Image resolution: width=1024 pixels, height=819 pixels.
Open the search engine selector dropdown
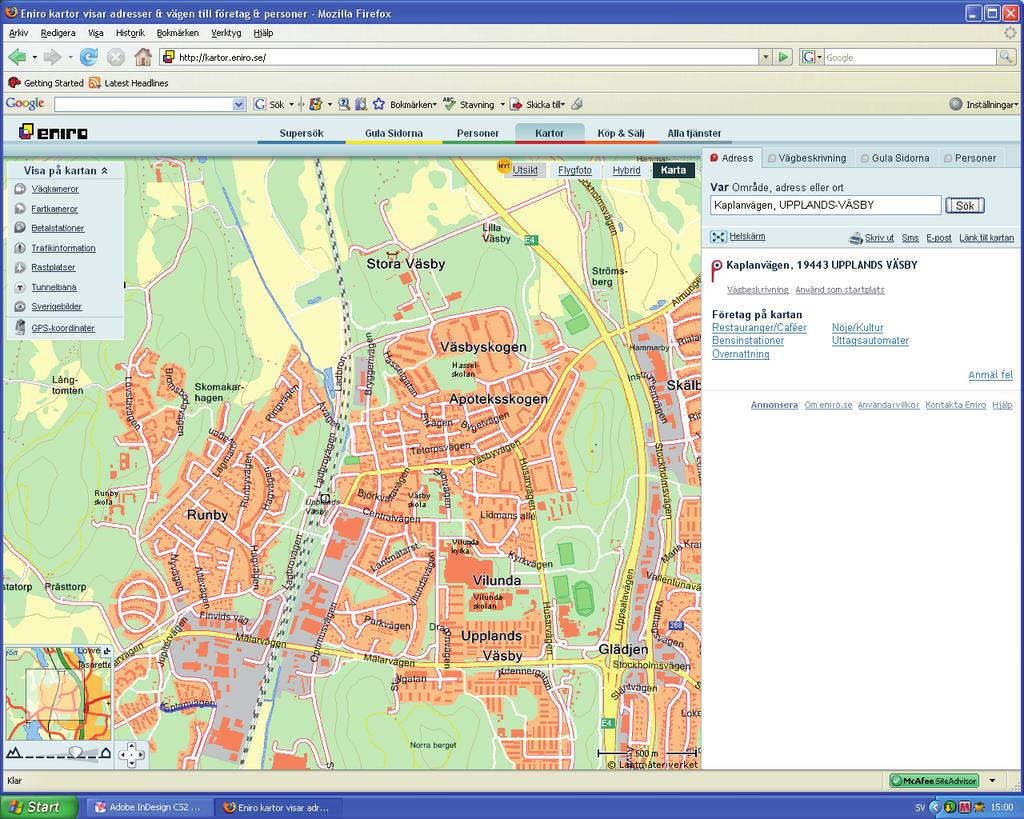click(x=811, y=57)
